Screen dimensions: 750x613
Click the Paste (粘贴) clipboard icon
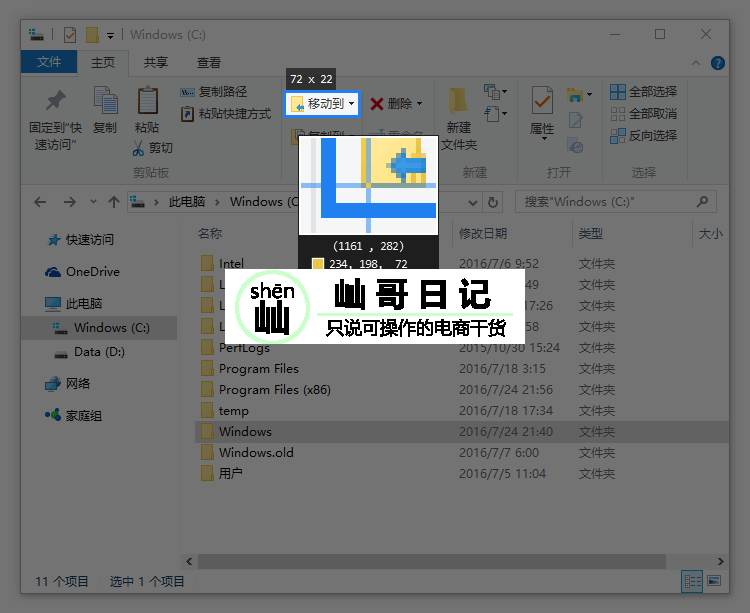coord(148,100)
